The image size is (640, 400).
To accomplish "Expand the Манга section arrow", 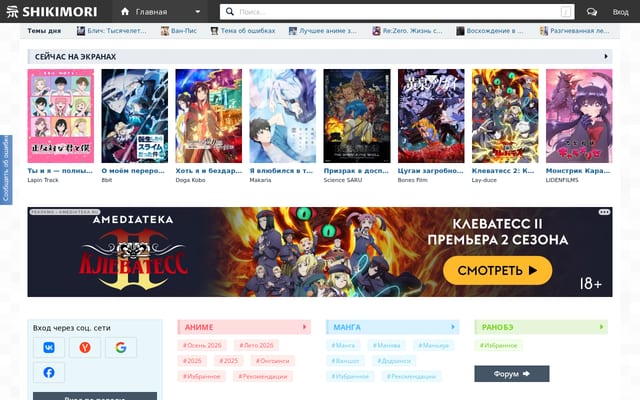I will tap(453, 327).
